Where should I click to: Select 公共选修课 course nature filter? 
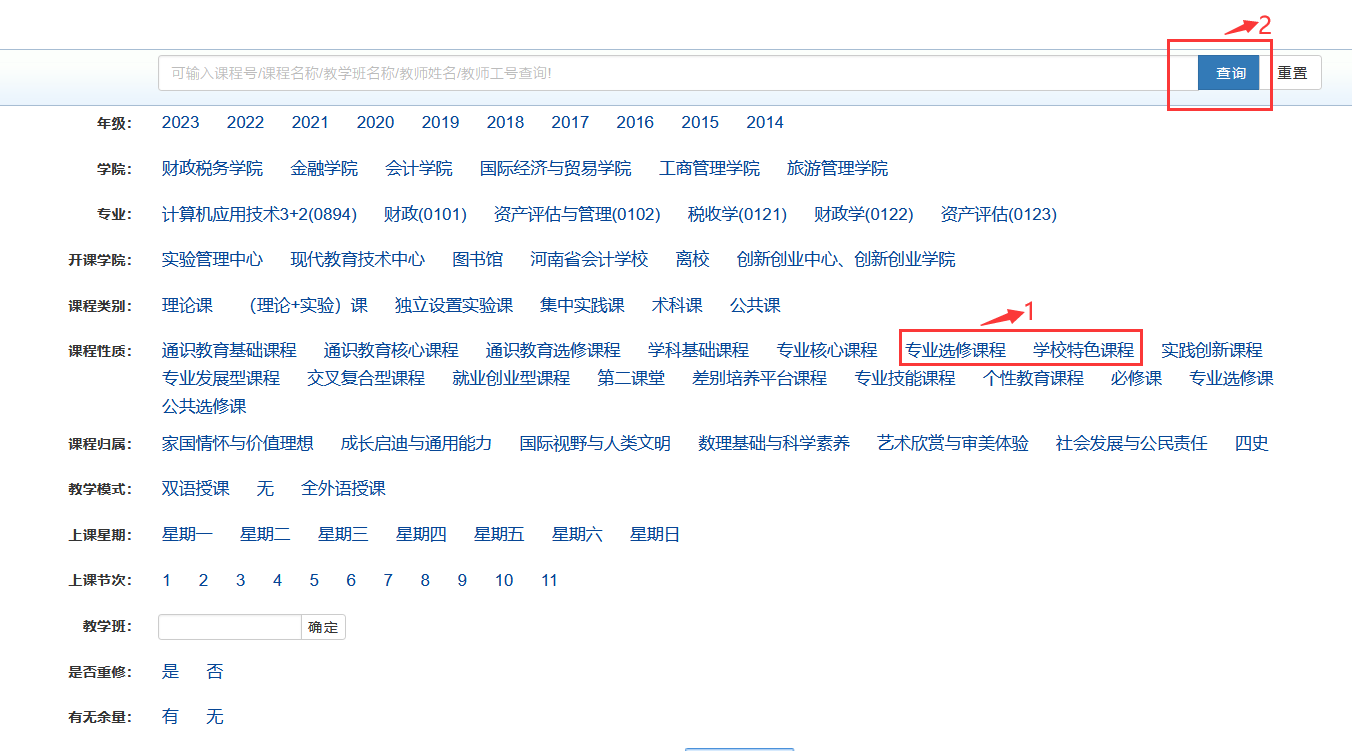coord(204,407)
